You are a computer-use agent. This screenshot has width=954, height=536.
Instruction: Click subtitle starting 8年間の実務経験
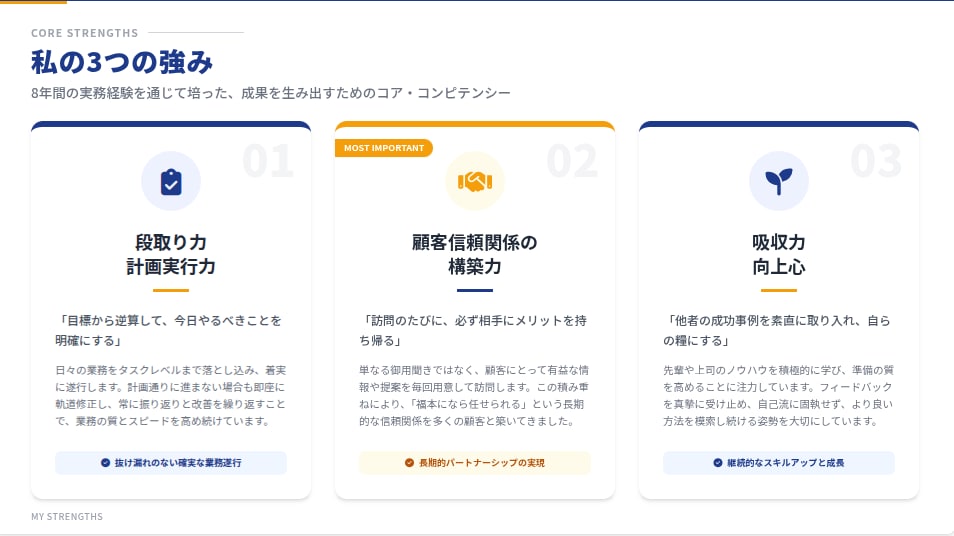(x=271, y=93)
